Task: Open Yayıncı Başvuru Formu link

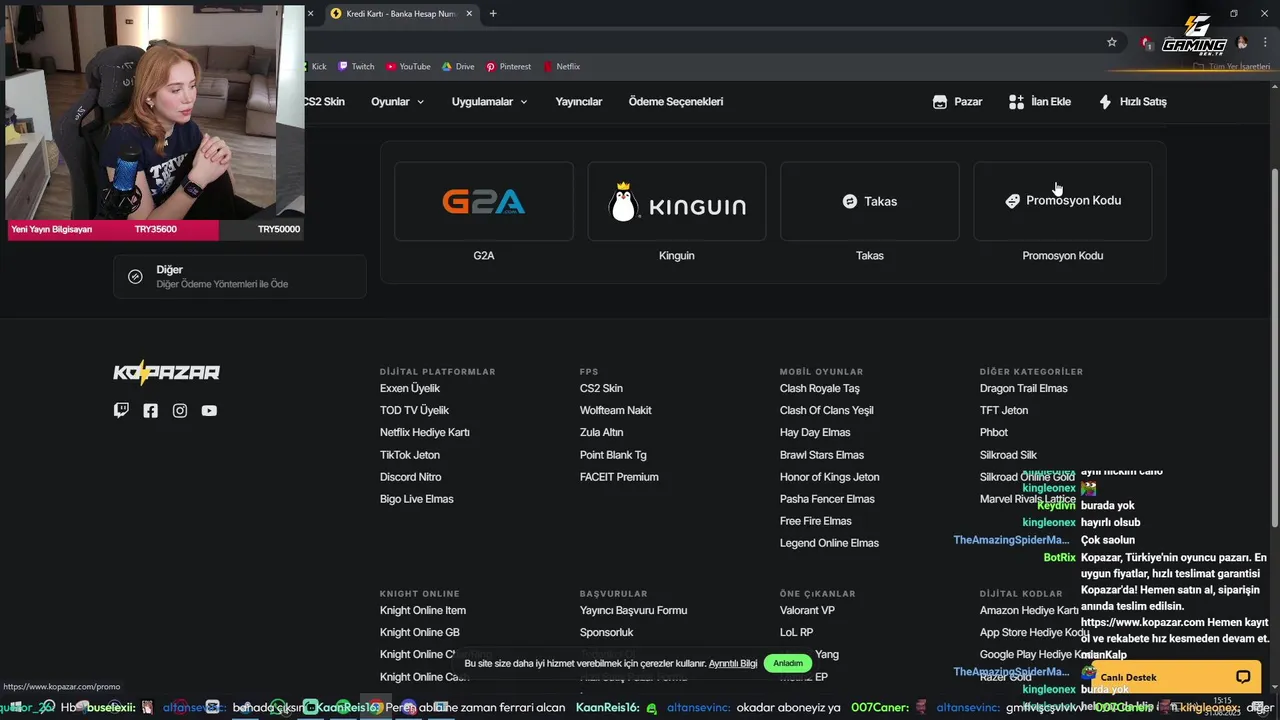Action: point(633,610)
